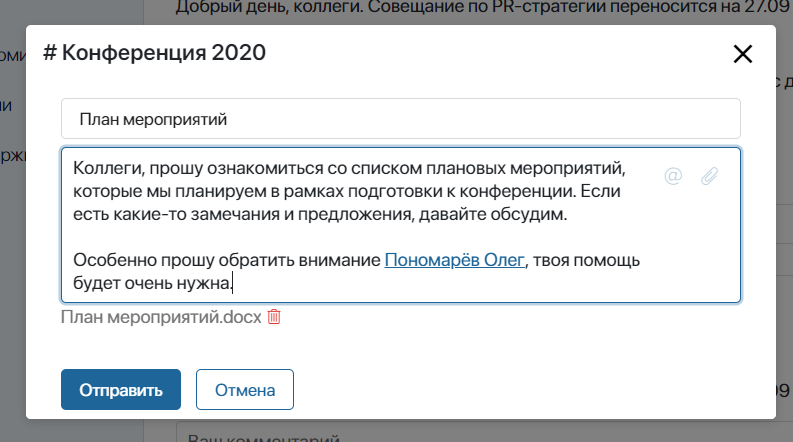Click the План мероприятий title field

pyautogui.click(x=401, y=119)
